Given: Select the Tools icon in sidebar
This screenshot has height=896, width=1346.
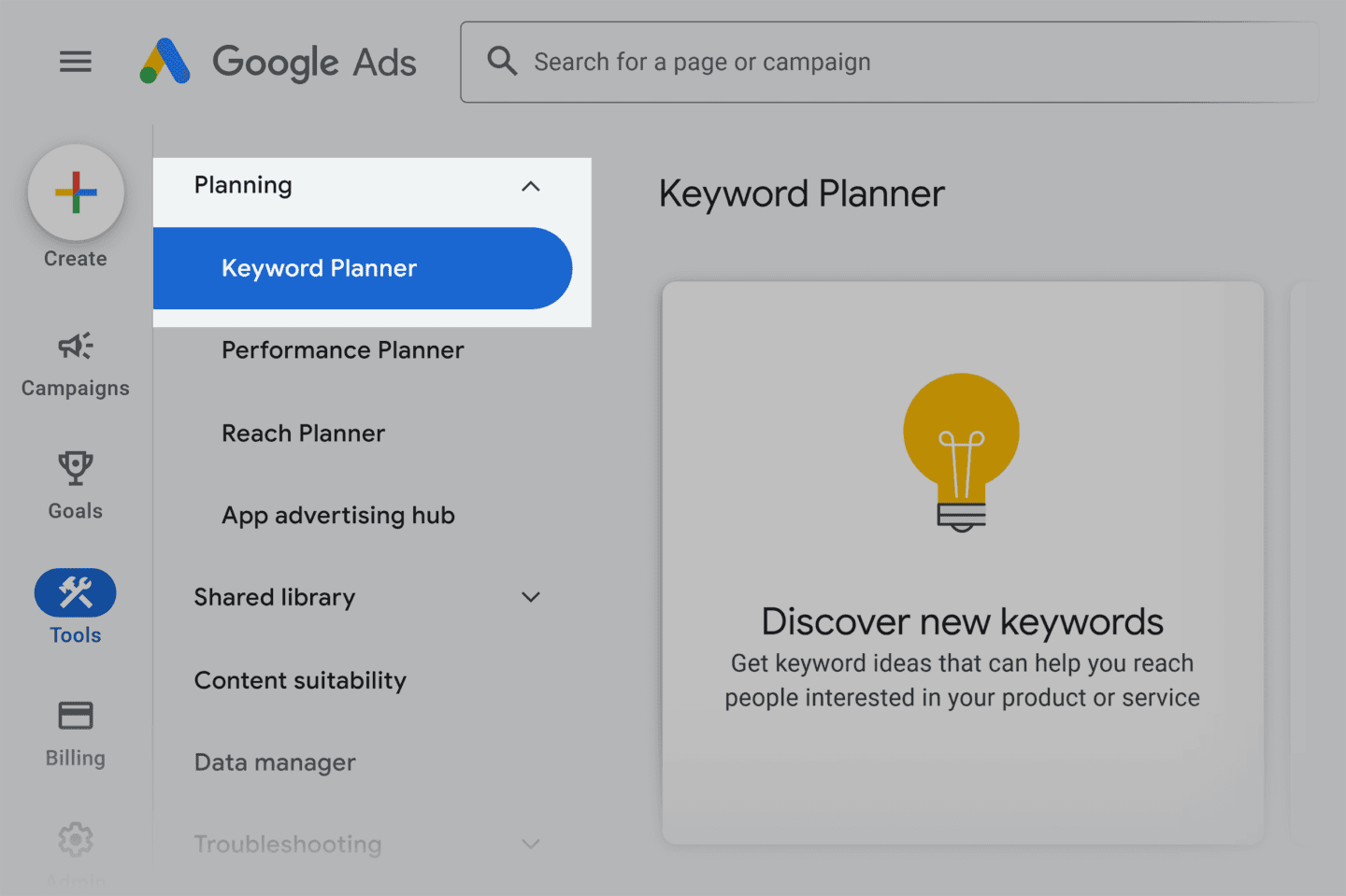Looking at the screenshot, I should (x=75, y=592).
